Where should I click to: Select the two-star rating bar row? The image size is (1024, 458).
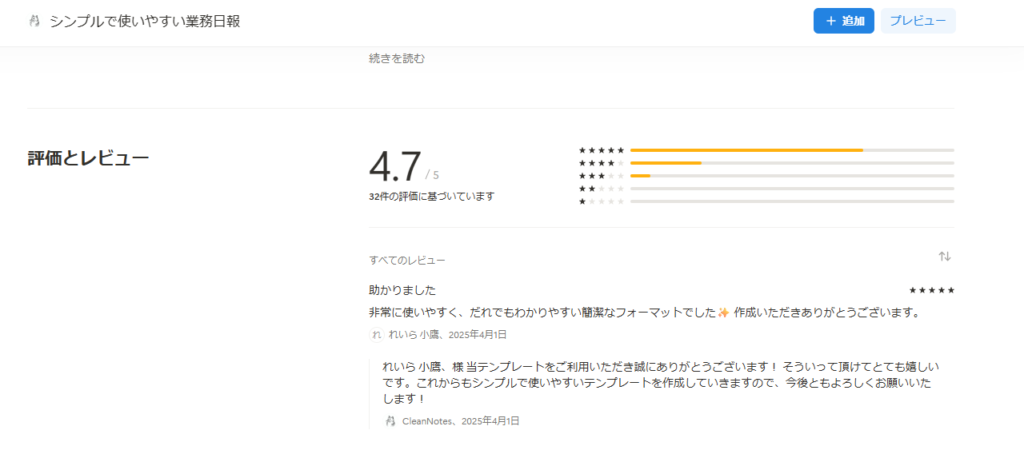tap(766, 189)
